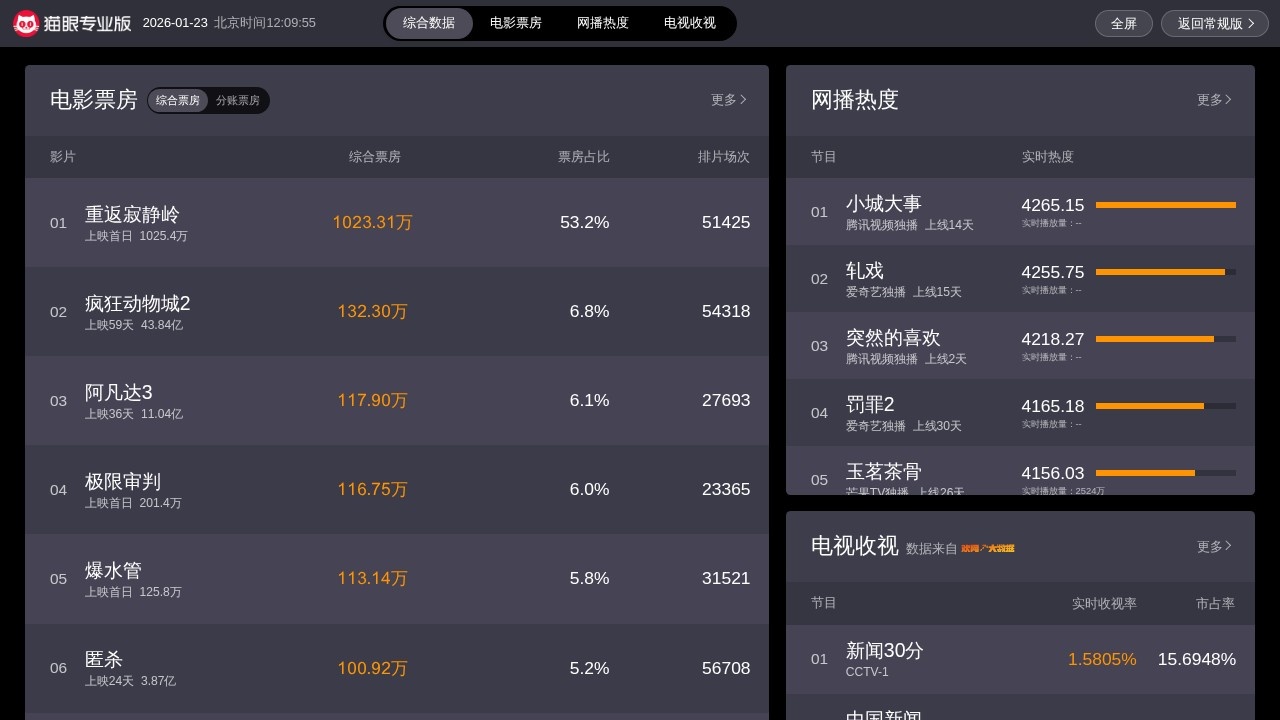Viewport: 1280px width, 720px height.
Task: Click the 全屏 fullscreen button
Action: (x=1124, y=24)
